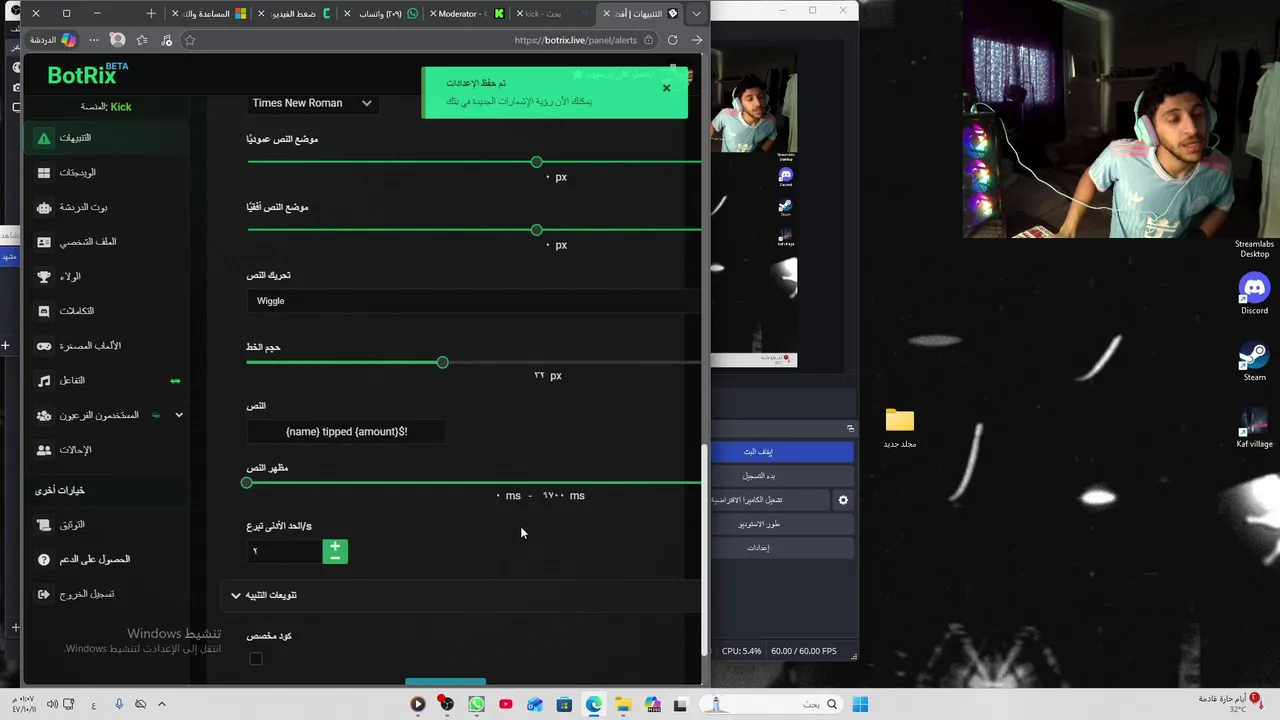Open browser profile avatar icon
The height and width of the screenshot is (720, 1280).
[118, 40]
